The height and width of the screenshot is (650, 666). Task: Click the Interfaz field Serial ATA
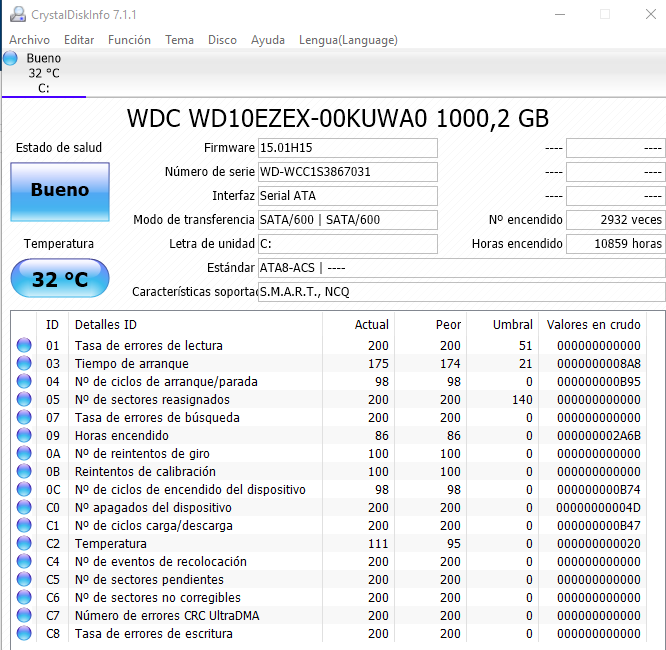[347, 196]
